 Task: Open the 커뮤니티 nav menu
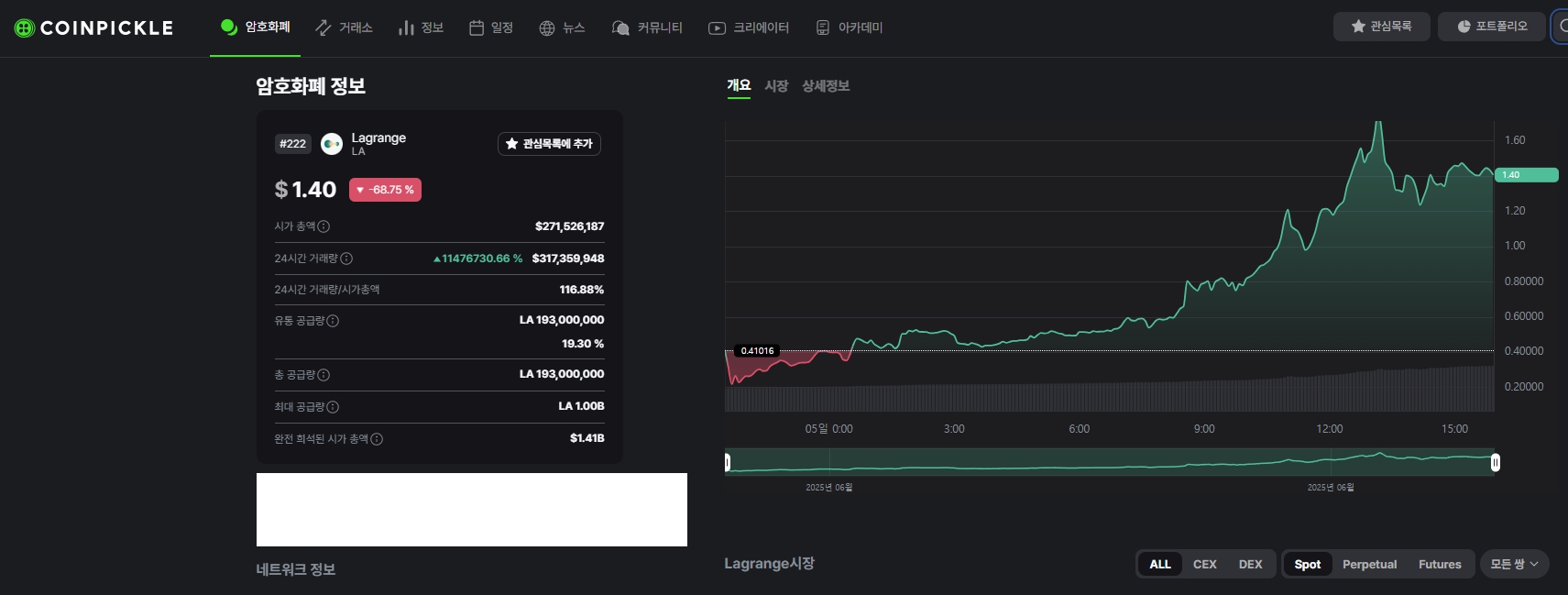click(647, 28)
